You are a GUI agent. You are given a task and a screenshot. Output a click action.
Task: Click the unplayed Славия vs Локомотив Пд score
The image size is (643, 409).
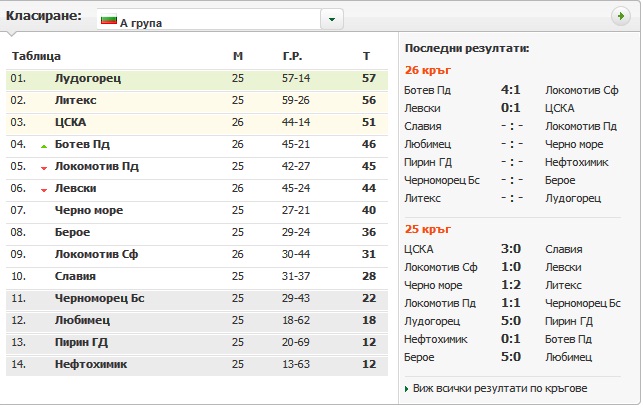point(512,126)
